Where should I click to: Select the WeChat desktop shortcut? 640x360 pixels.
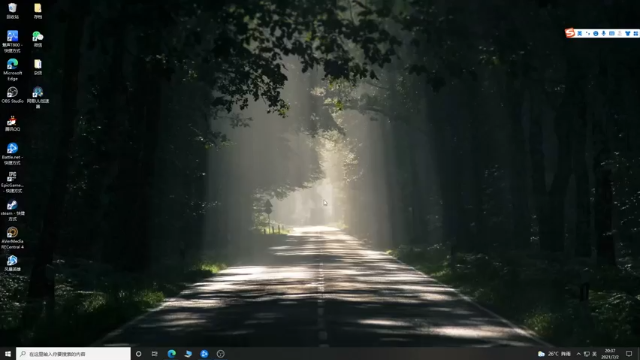coord(38,39)
